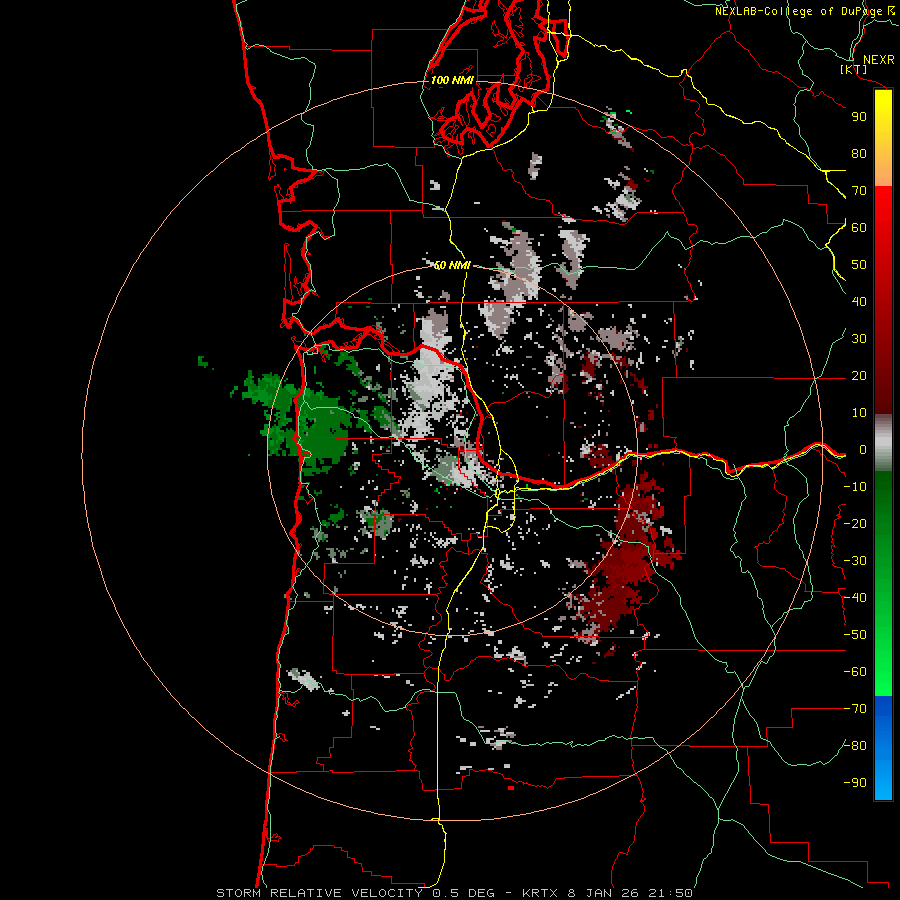The width and height of the screenshot is (900, 900).
Task: Click the -30 value on velocity scale
Action: [x=855, y=561]
